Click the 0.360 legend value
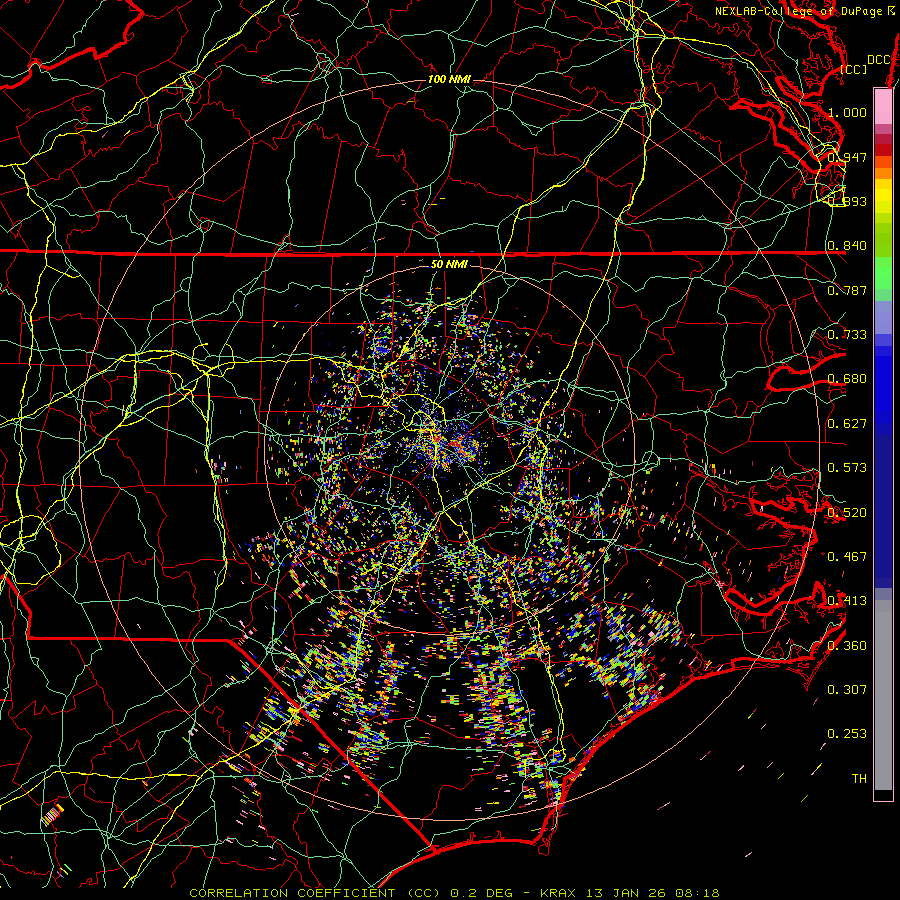Screen dimensions: 900x900 tap(847, 646)
